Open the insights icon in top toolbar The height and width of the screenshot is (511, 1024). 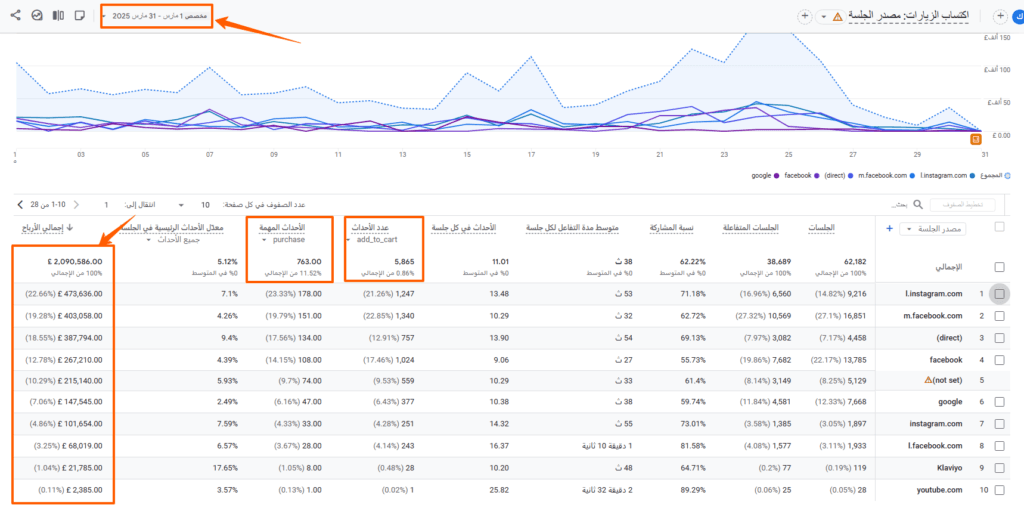click(37, 15)
